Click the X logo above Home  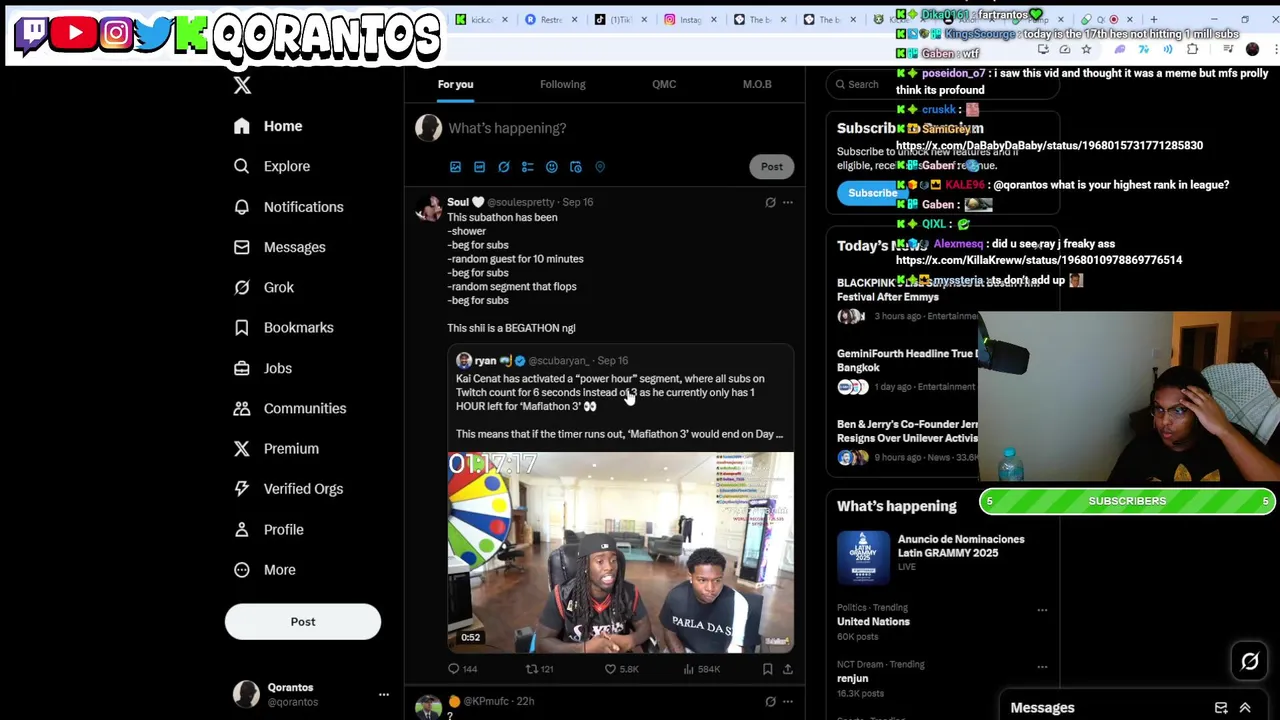click(242, 86)
